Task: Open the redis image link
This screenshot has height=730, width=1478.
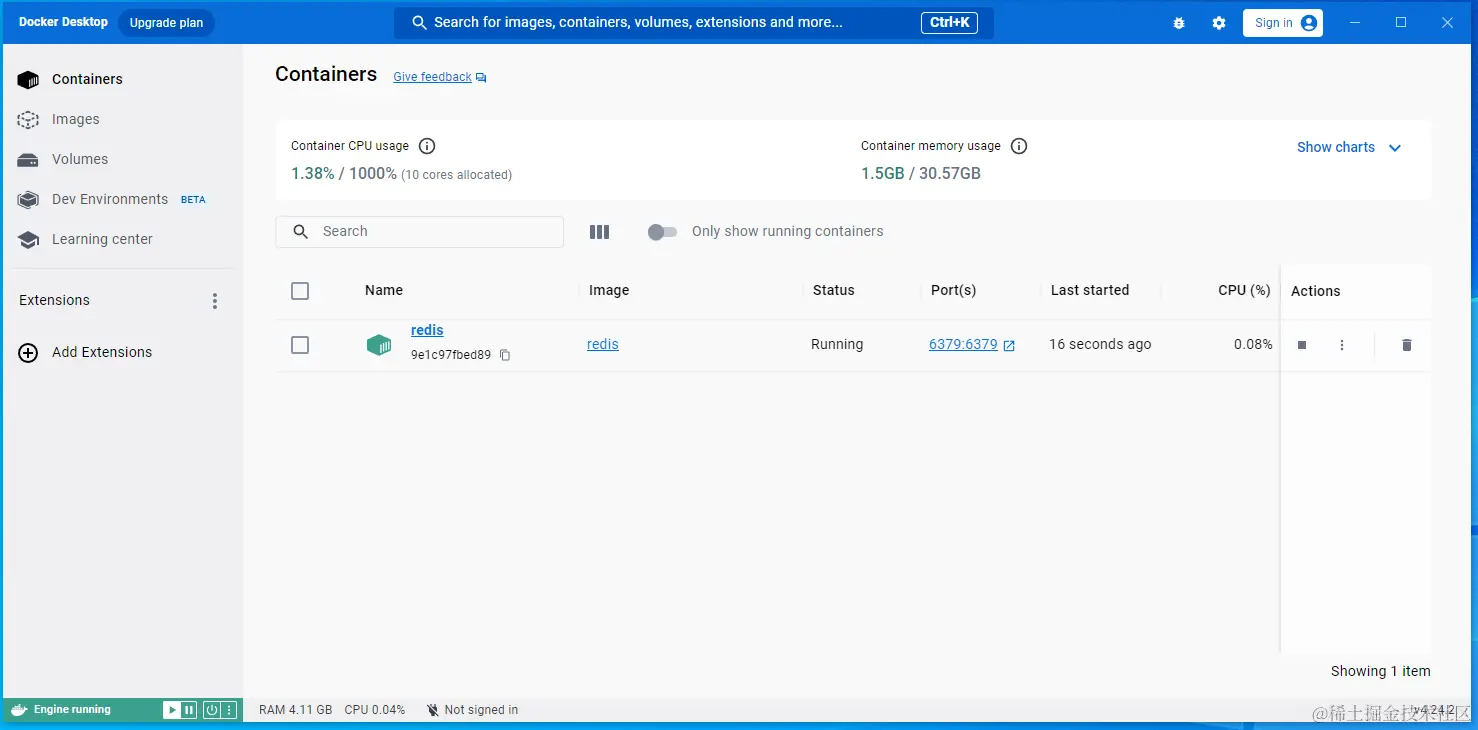Action: [603, 344]
